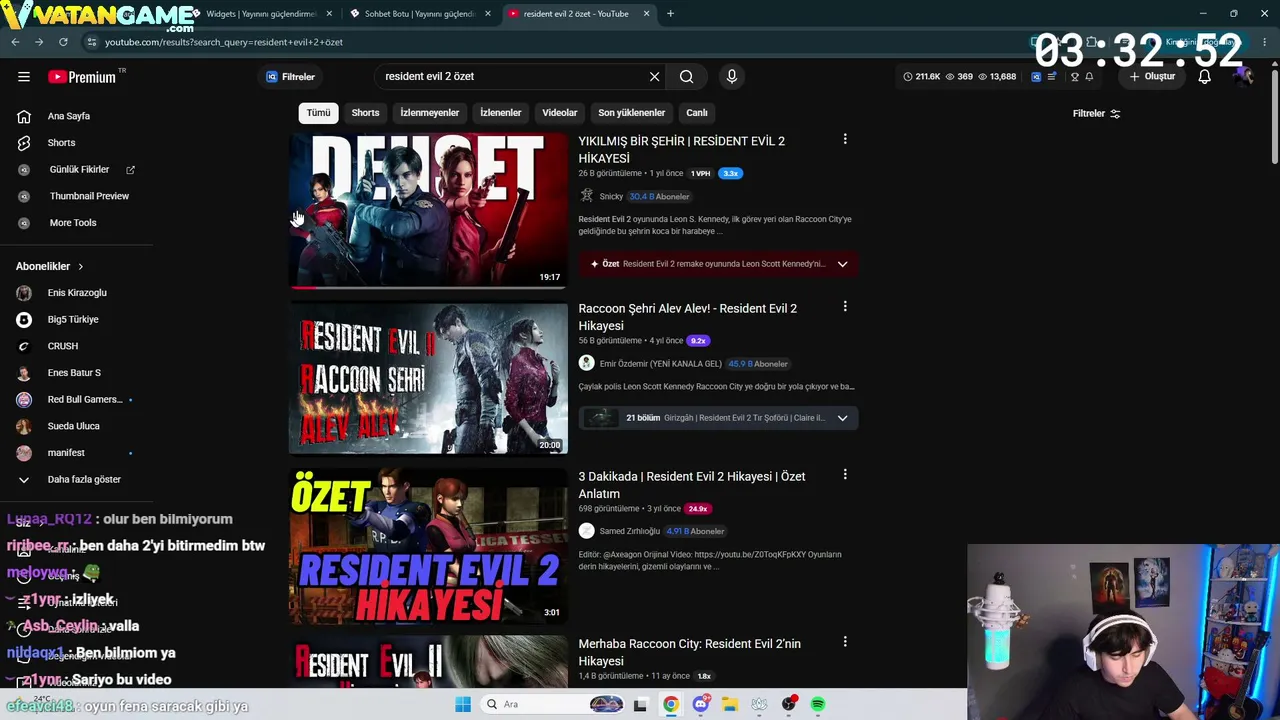
Task: Open Task View on the taskbar
Action: coord(641,704)
